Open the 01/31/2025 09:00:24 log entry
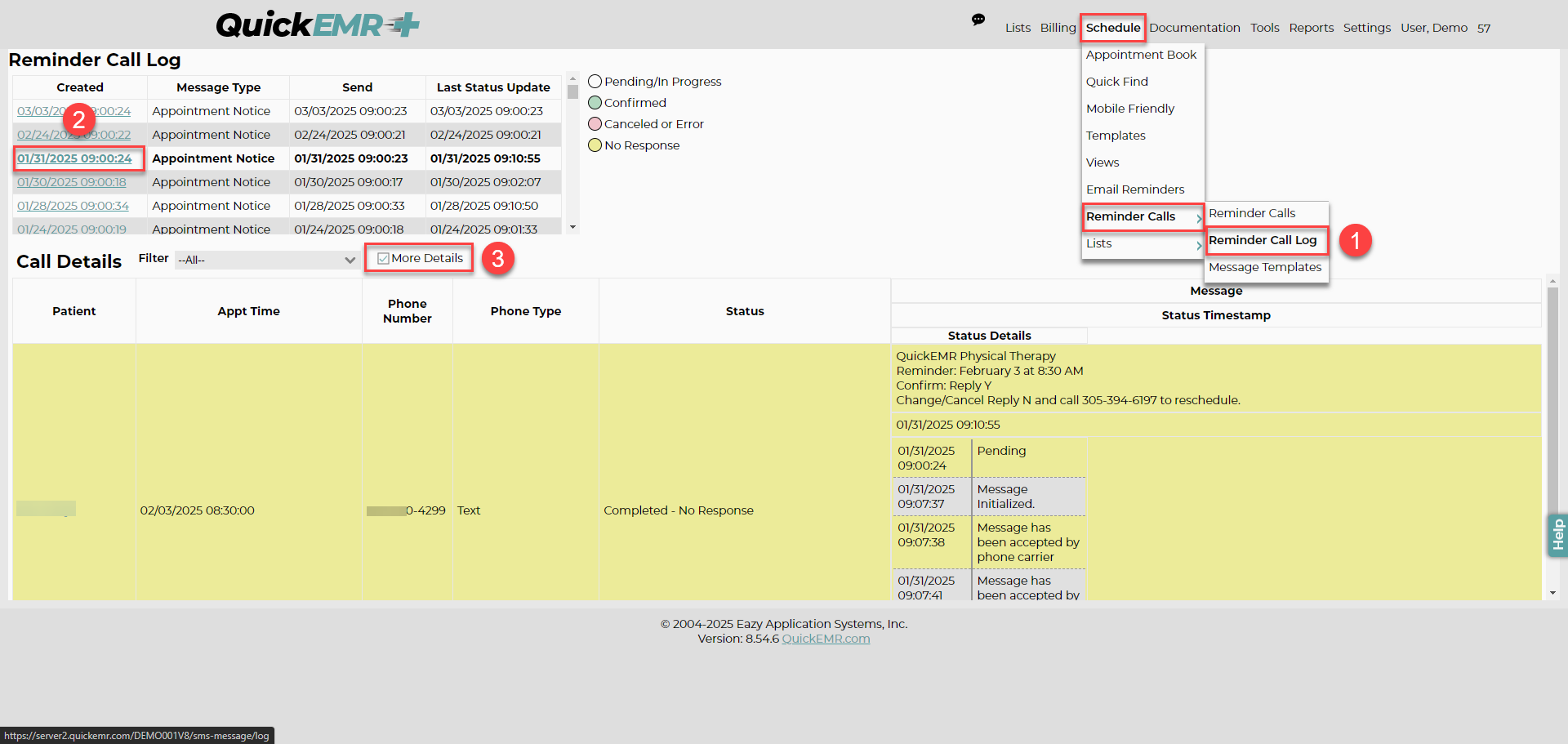This screenshot has height=744, width=1568. point(74,158)
